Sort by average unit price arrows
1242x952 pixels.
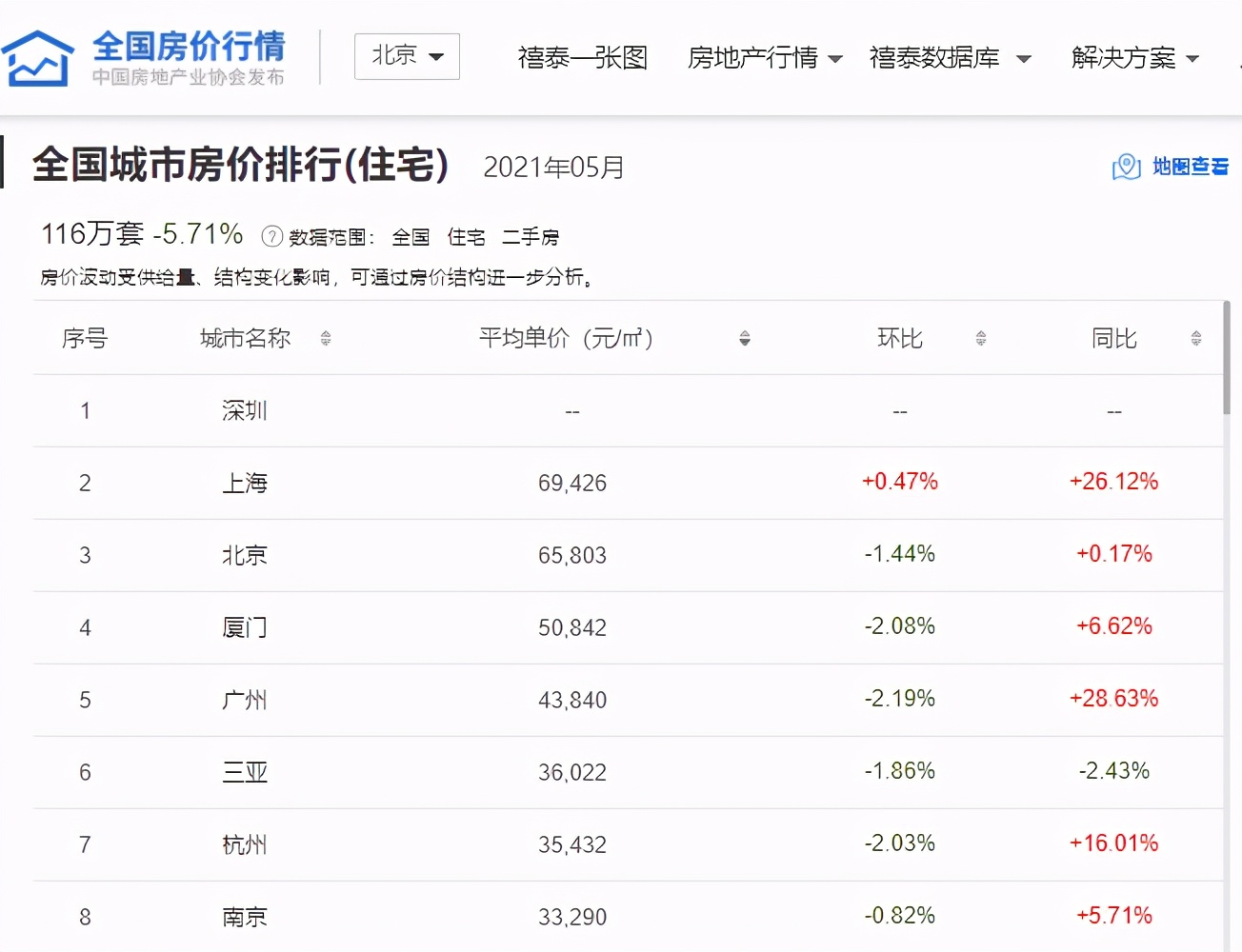[x=745, y=338]
